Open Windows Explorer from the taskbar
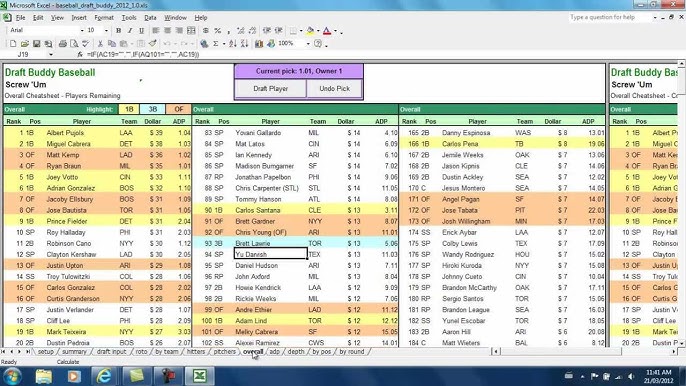 (44, 376)
